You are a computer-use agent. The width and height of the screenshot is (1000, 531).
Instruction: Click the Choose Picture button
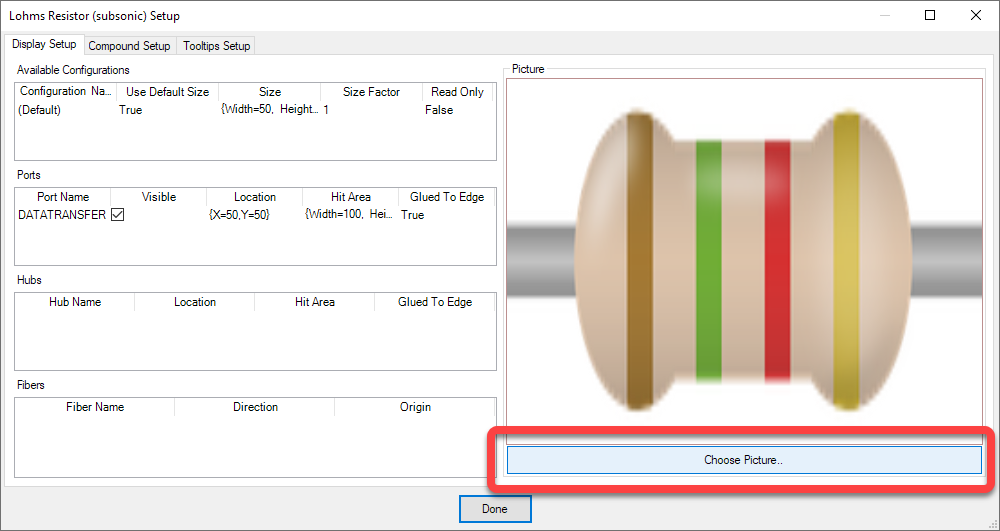coord(744,460)
